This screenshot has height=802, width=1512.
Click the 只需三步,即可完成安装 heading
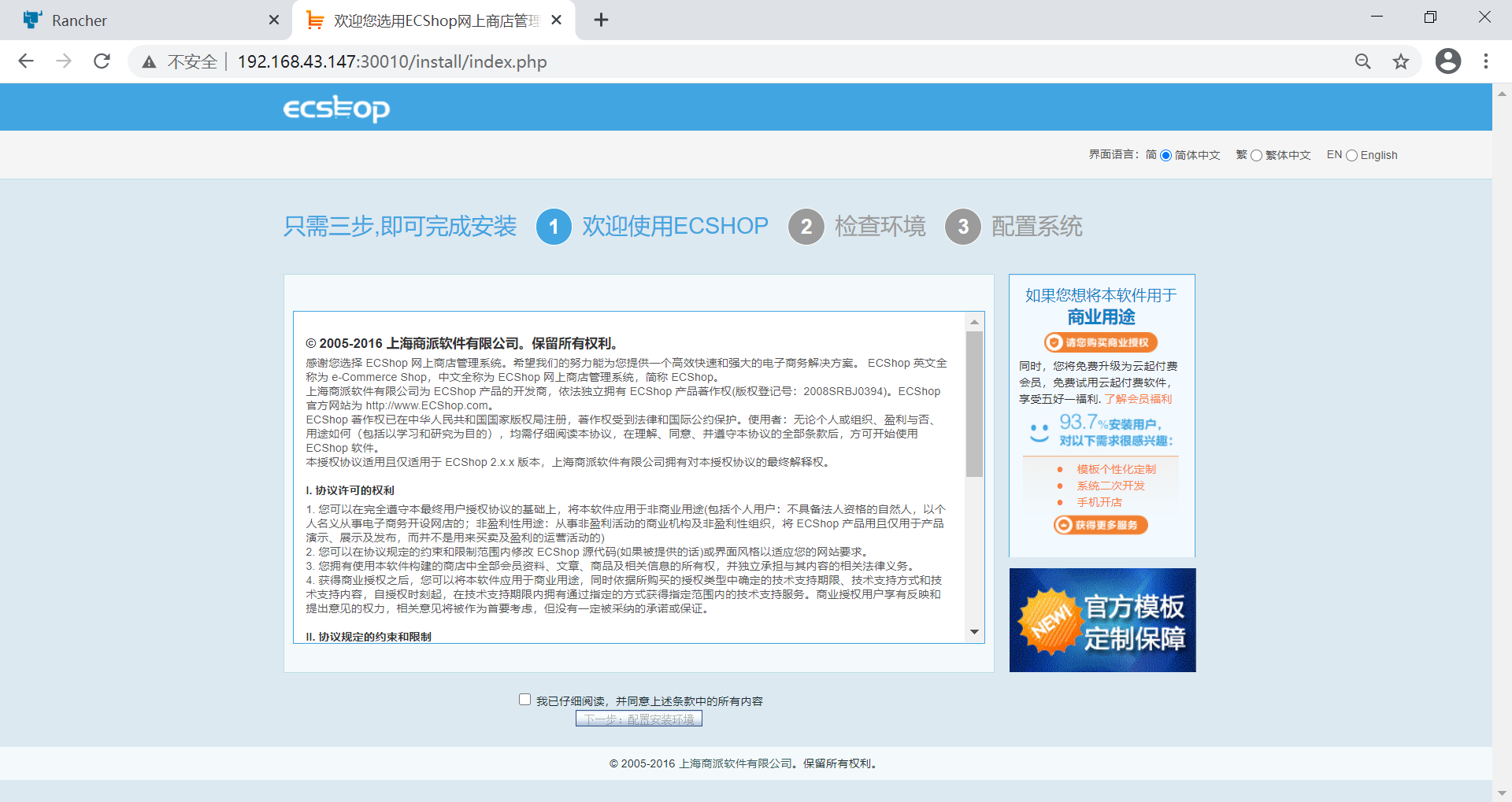400,227
